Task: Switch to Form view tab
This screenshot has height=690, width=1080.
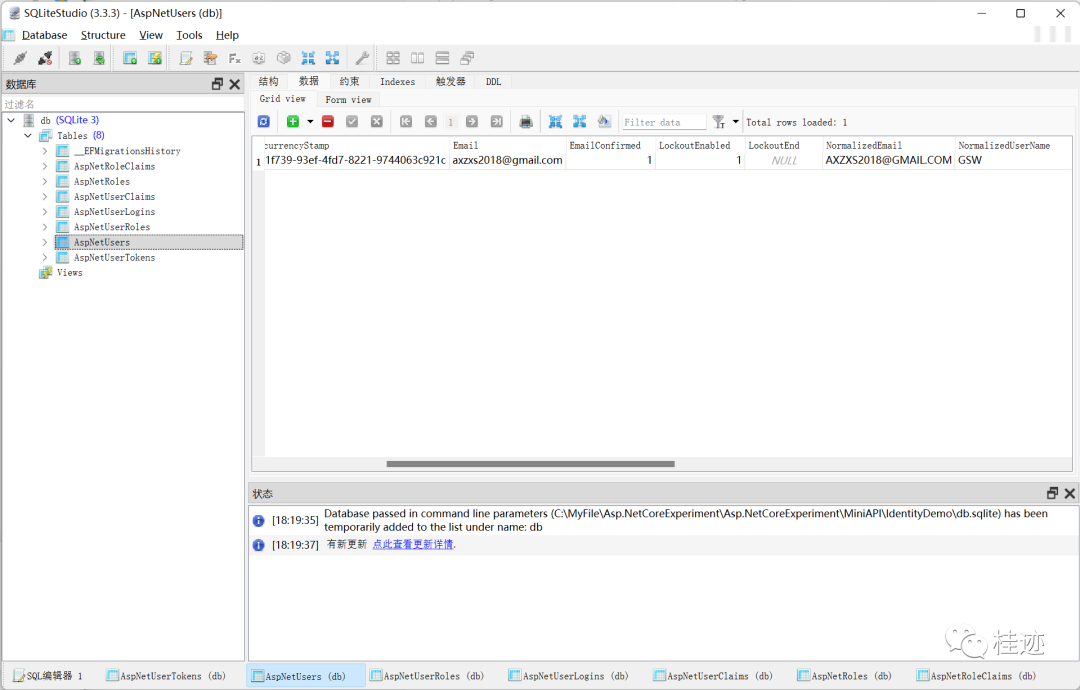Action: point(349,100)
